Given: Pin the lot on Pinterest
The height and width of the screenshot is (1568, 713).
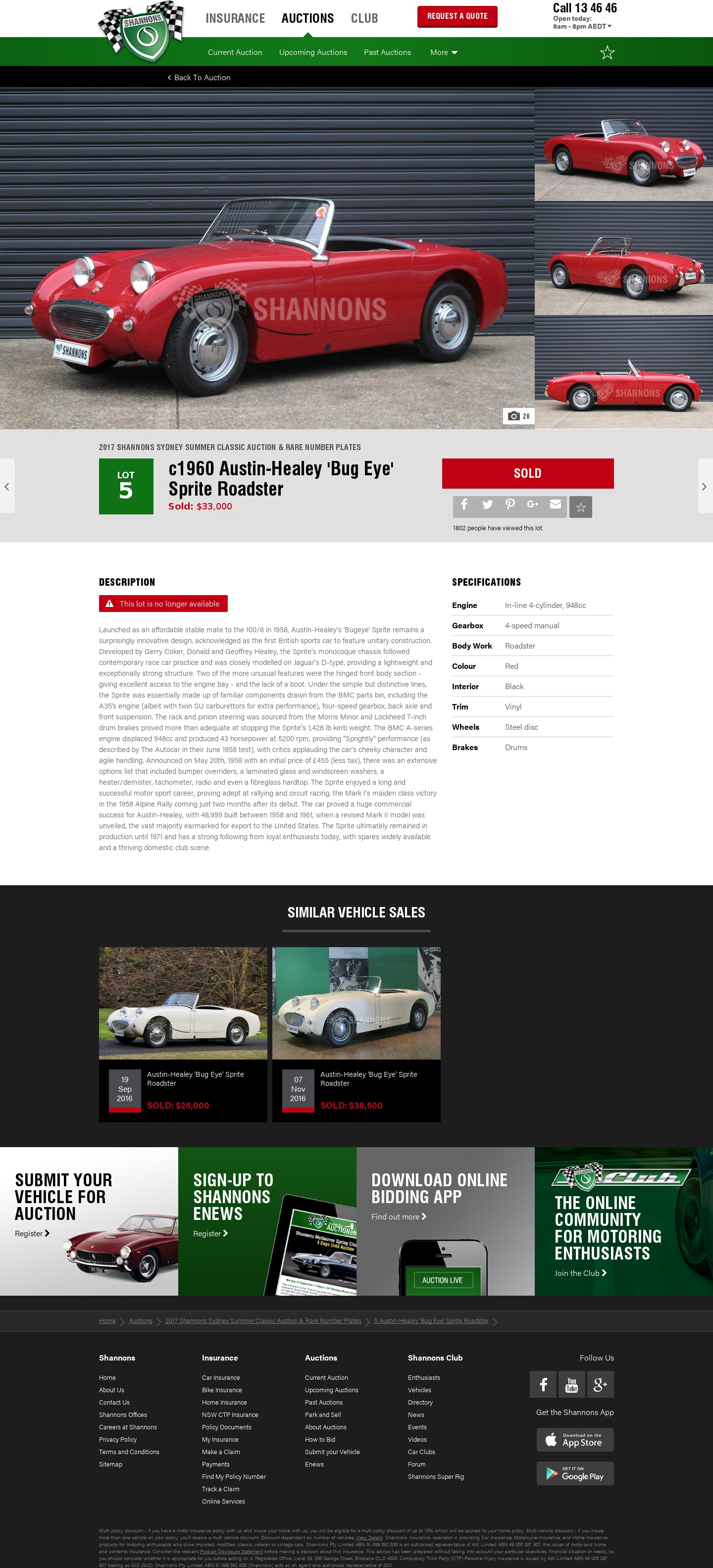Looking at the screenshot, I should [510, 505].
